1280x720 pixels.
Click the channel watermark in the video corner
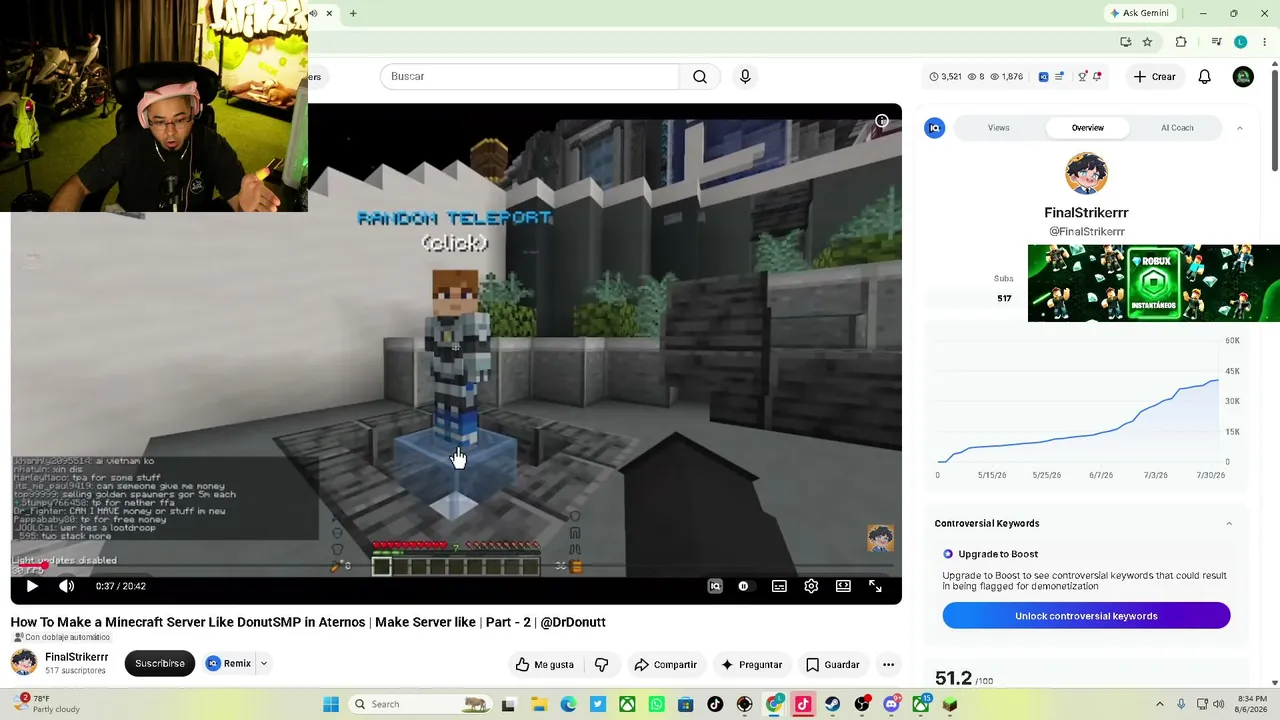click(x=880, y=538)
